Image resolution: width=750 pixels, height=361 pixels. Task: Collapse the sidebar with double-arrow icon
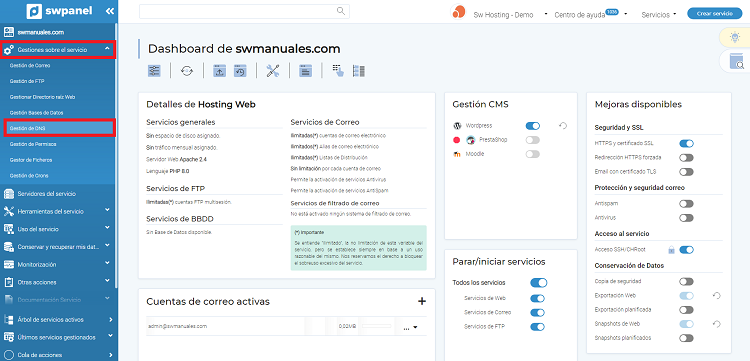pos(110,11)
